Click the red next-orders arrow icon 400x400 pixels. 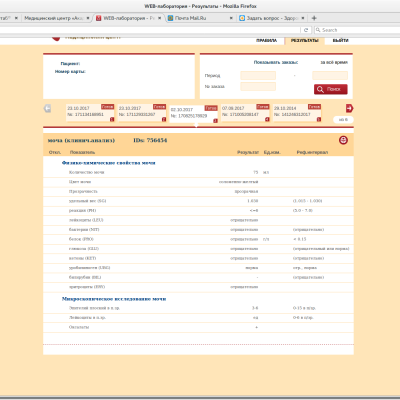[x=349, y=108]
